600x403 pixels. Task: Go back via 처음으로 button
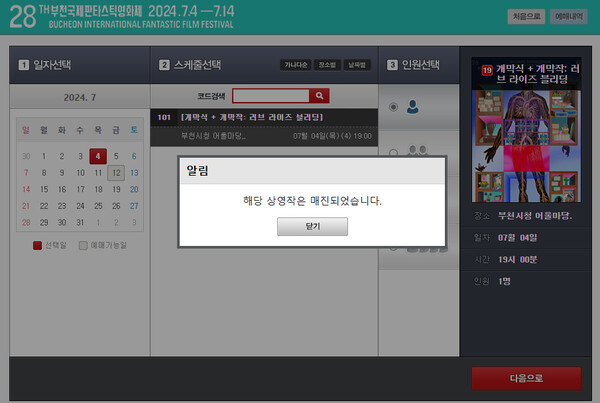[526, 16]
